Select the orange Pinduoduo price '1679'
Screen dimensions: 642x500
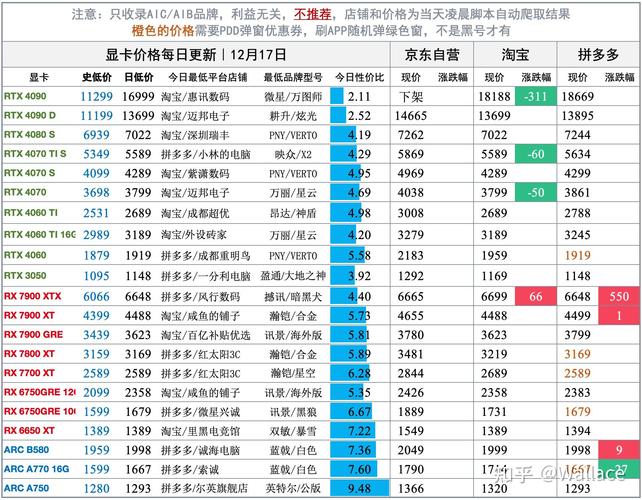(577, 412)
